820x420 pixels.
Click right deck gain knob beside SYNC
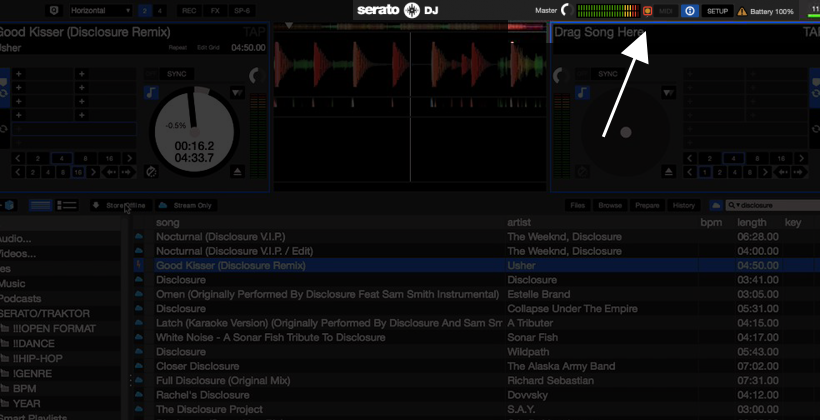(x=561, y=76)
